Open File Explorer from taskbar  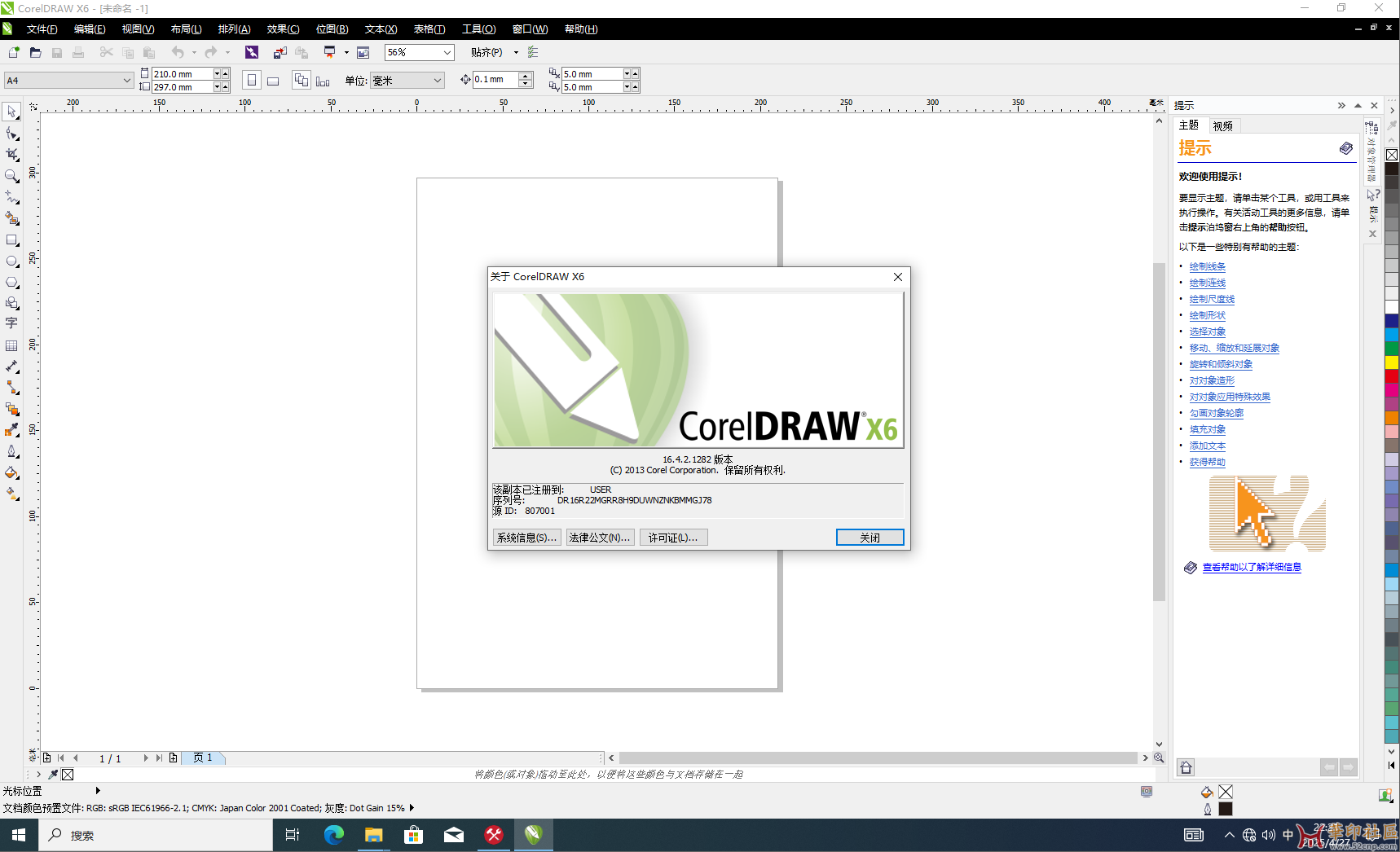[373, 835]
